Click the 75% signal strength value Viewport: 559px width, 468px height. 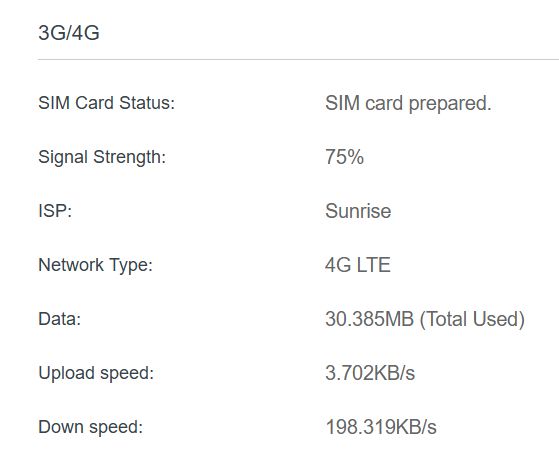click(x=344, y=157)
